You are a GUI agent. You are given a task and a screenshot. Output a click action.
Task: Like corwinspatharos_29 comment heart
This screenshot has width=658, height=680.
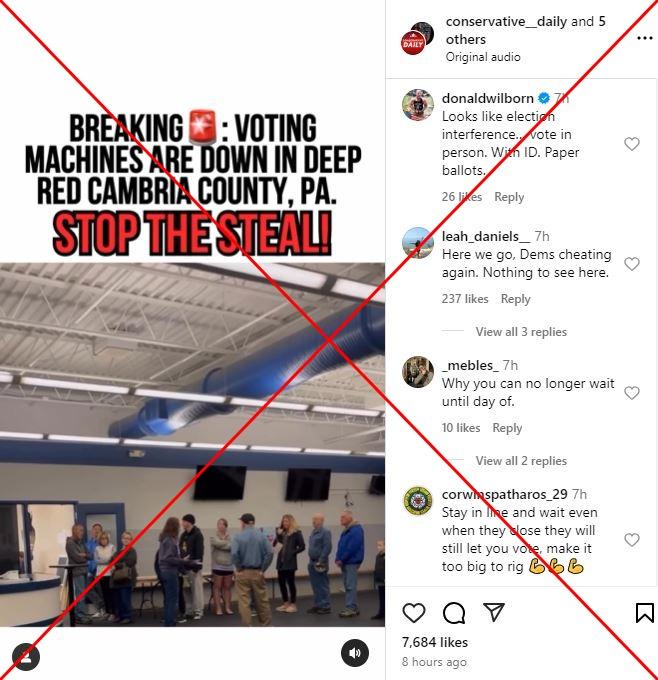(x=632, y=539)
